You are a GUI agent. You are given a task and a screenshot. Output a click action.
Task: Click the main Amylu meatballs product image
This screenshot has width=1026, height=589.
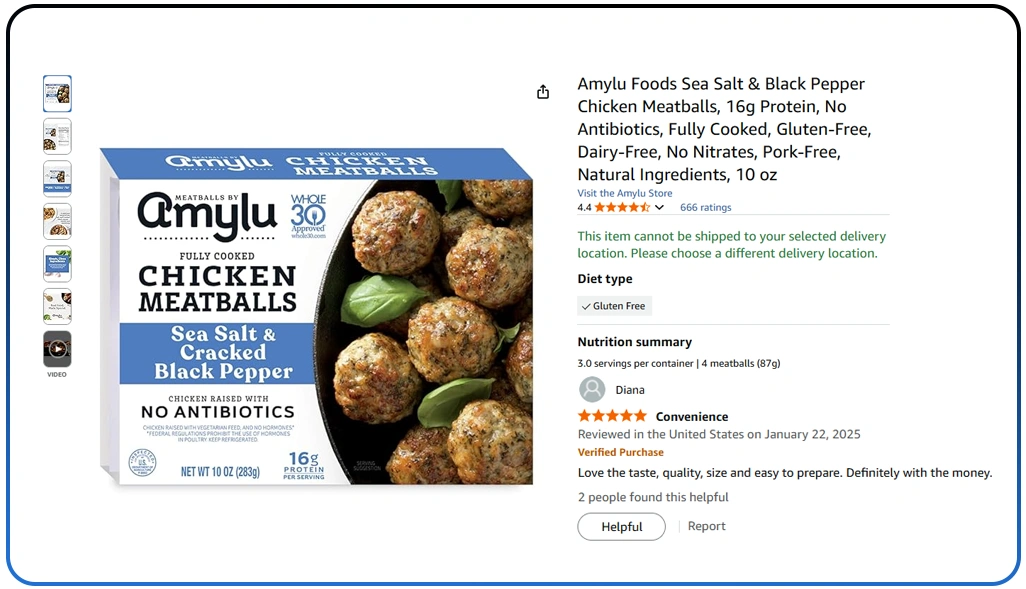pyautogui.click(x=316, y=317)
